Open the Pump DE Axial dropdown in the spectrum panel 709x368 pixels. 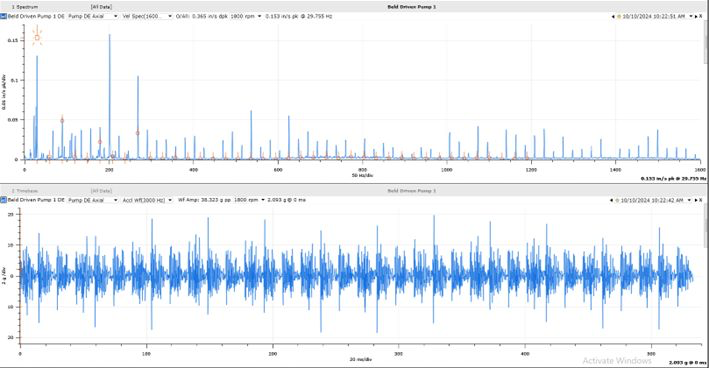93,16
